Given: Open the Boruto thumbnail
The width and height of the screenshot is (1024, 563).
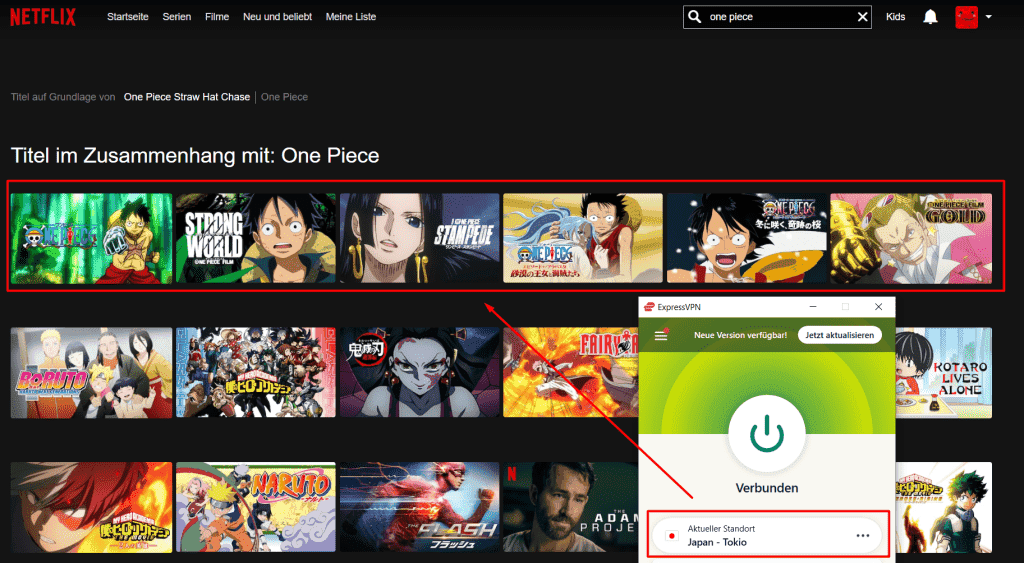Looking at the screenshot, I should [x=91, y=373].
